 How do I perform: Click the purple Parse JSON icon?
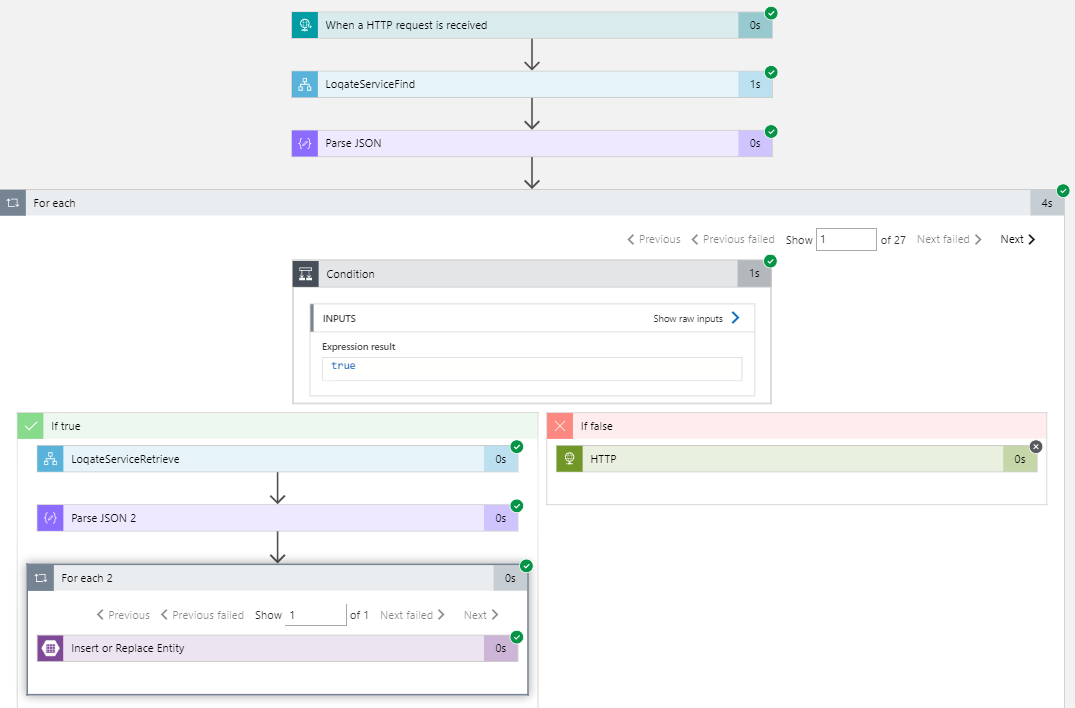click(305, 143)
